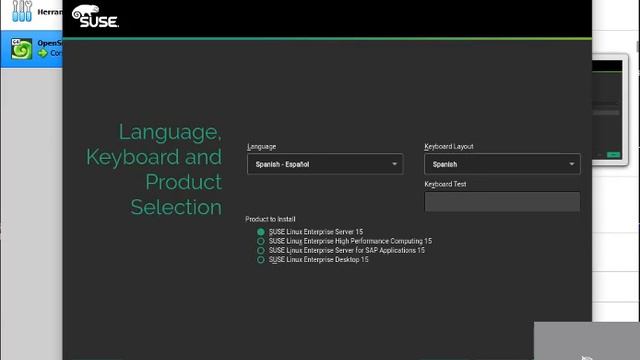Click the Product to Install label
640x360 pixels.
(x=270, y=219)
